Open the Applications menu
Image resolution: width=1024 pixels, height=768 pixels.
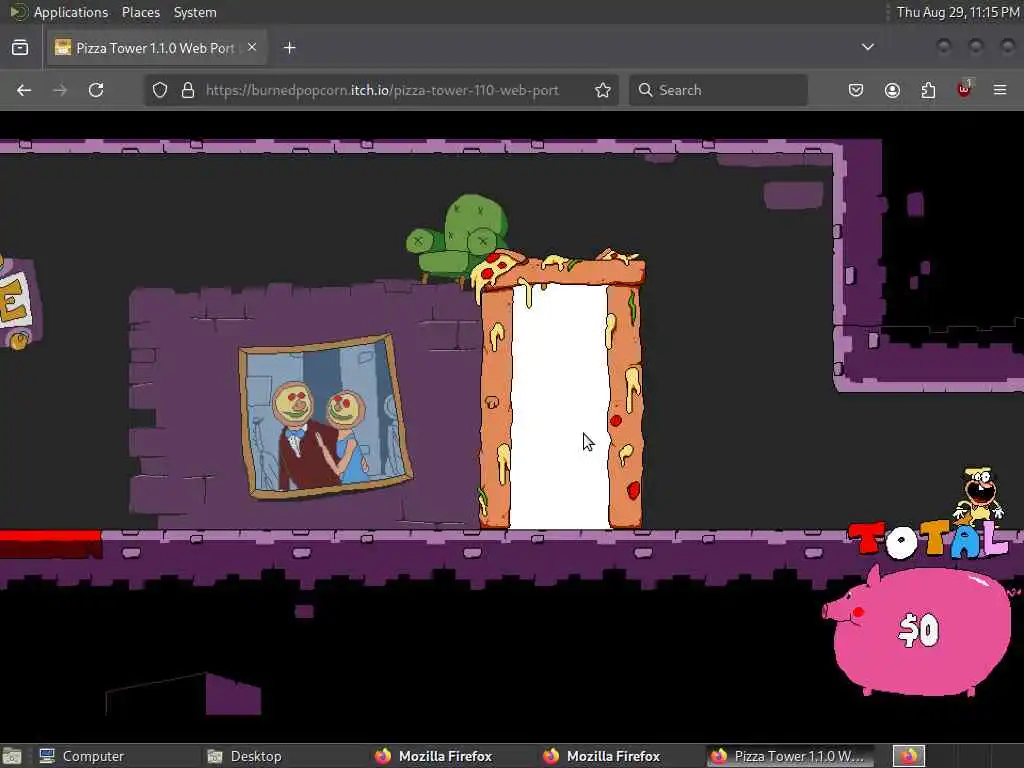pos(71,12)
